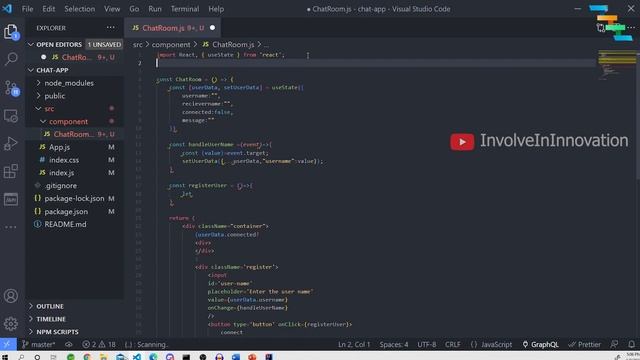This screenshot has height=360, width=640.
Task: Open the .gitignore file
Action: 61,185
